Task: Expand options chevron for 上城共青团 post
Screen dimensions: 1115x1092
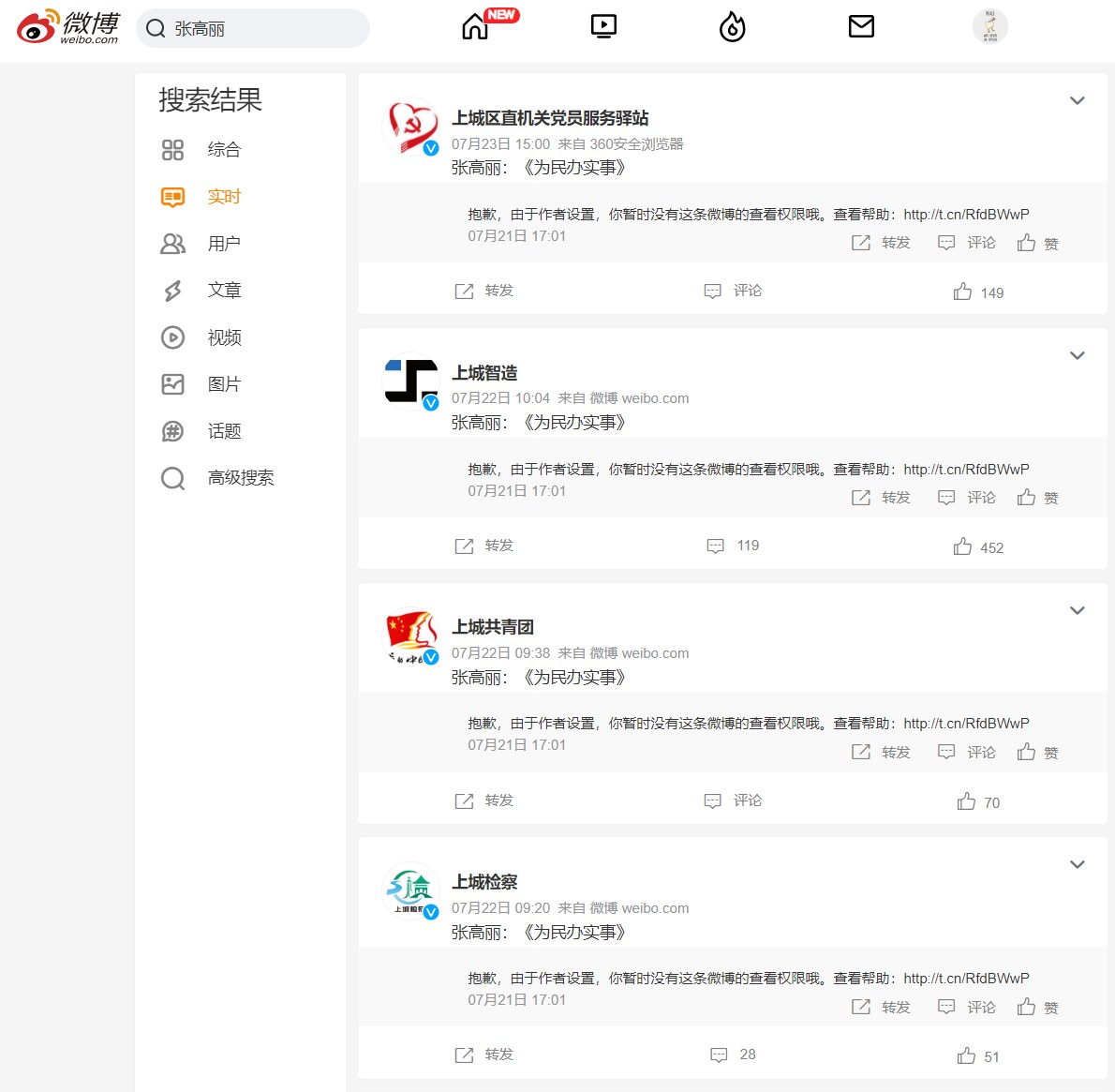Action: (x=1077, y=609)
